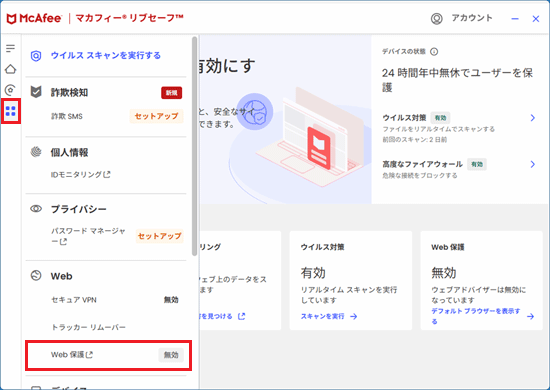Click the McAfee logo
The height and width of the screenshot is (390, 550).
[34, 19]
